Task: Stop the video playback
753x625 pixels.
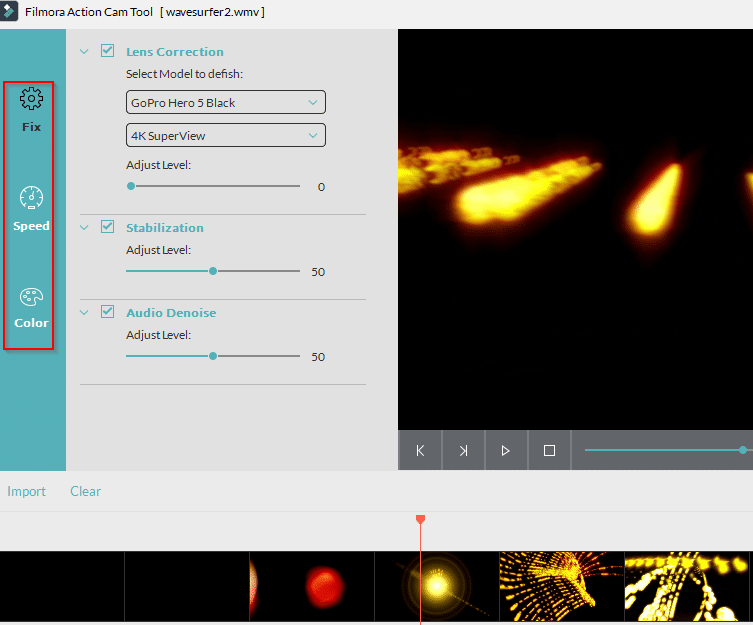Action: [549, 450]
